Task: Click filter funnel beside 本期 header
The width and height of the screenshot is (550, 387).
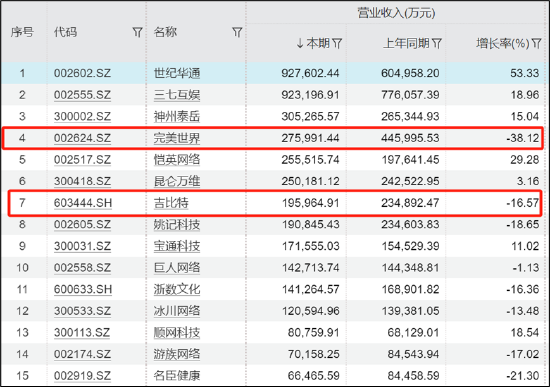Action: point(337,44)
